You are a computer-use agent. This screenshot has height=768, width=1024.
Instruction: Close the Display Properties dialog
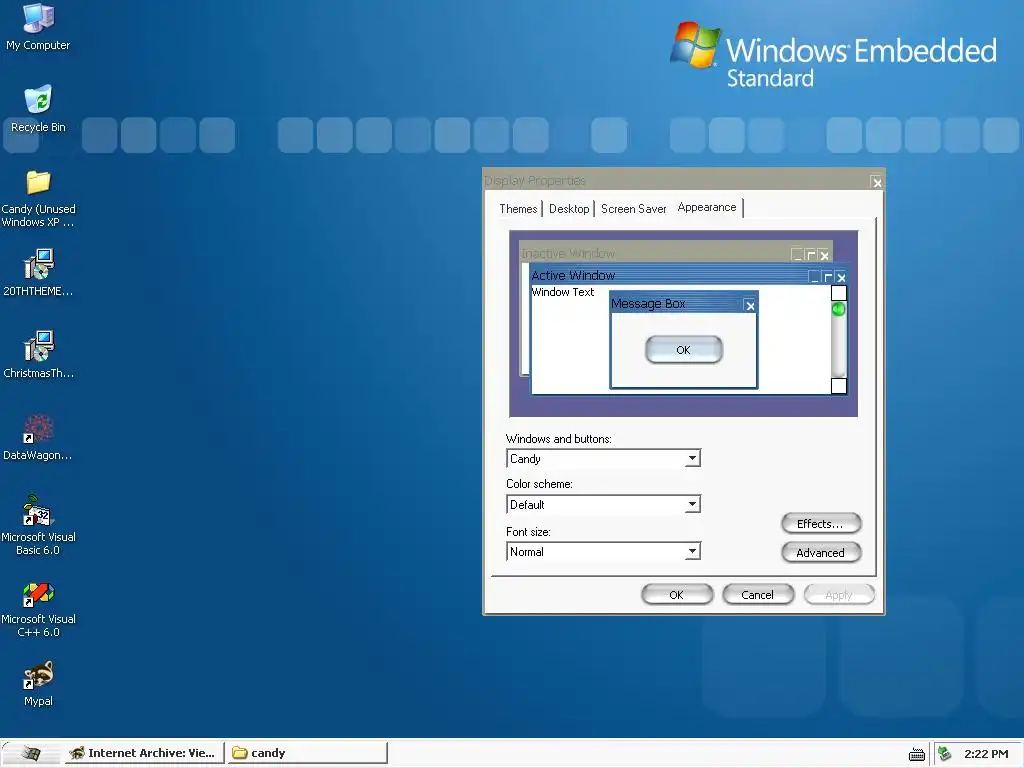(877, 183)
